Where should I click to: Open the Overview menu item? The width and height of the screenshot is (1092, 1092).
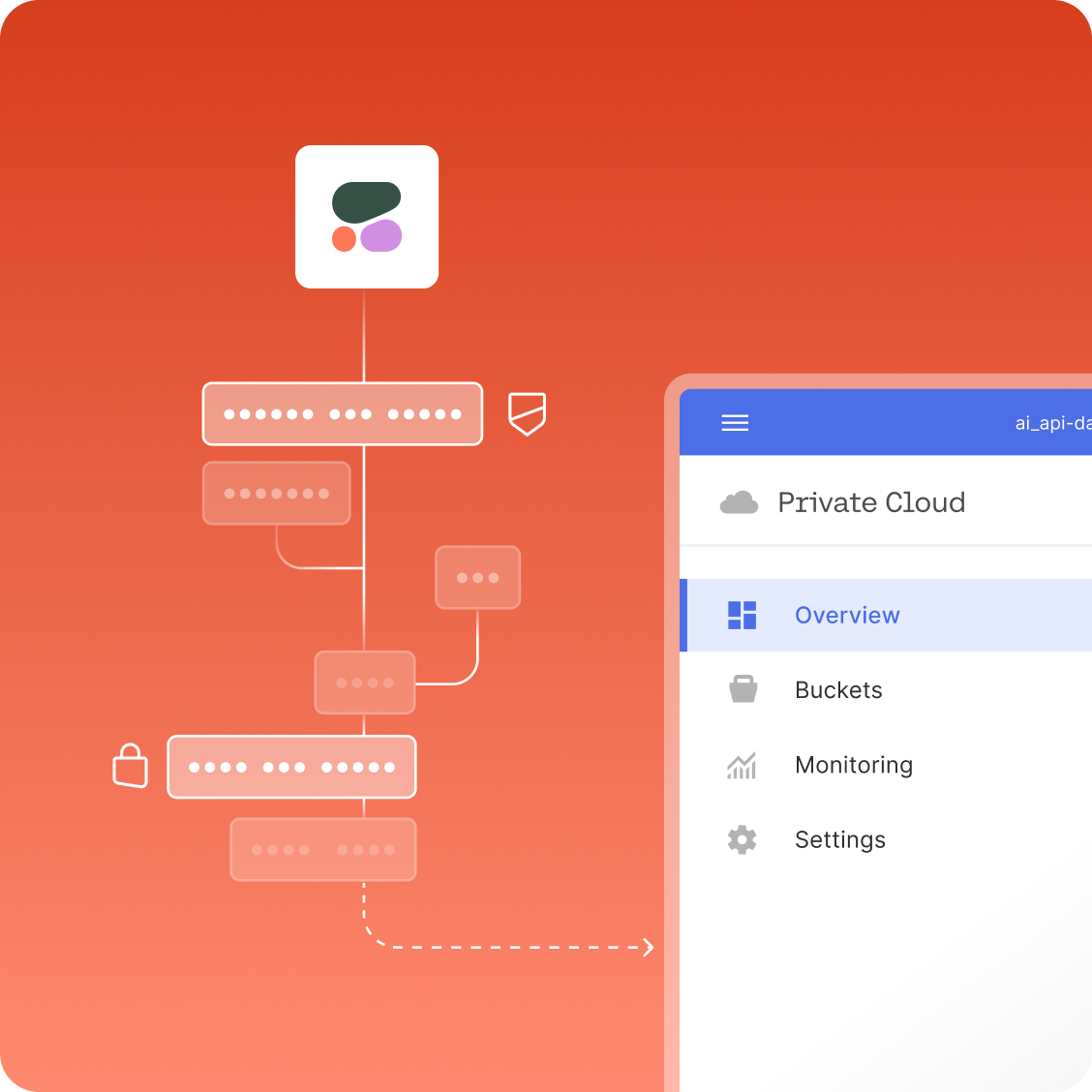point(886,615)
